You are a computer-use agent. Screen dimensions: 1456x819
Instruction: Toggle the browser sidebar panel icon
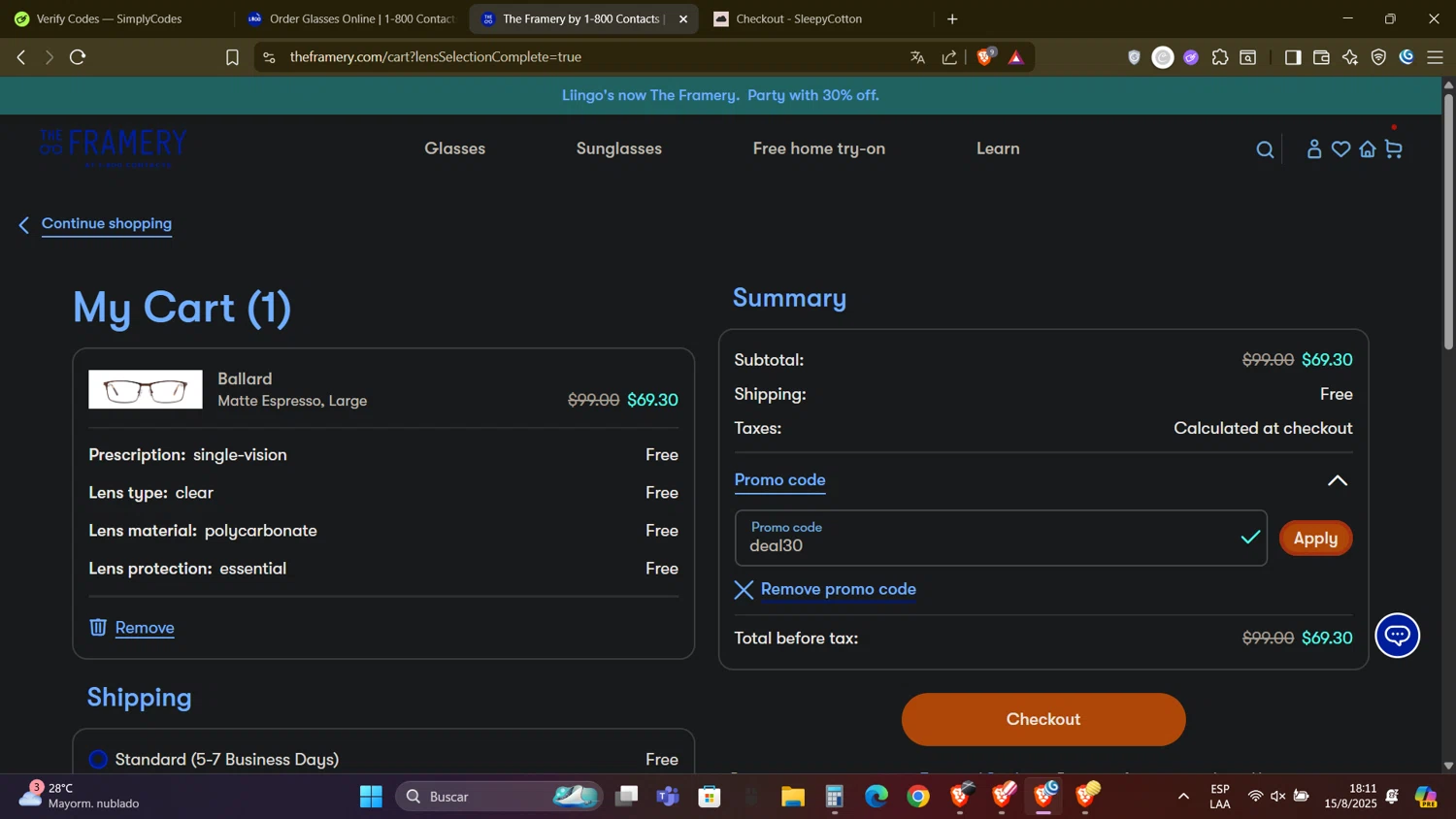pyautogui.click(x=1292, y=57)
